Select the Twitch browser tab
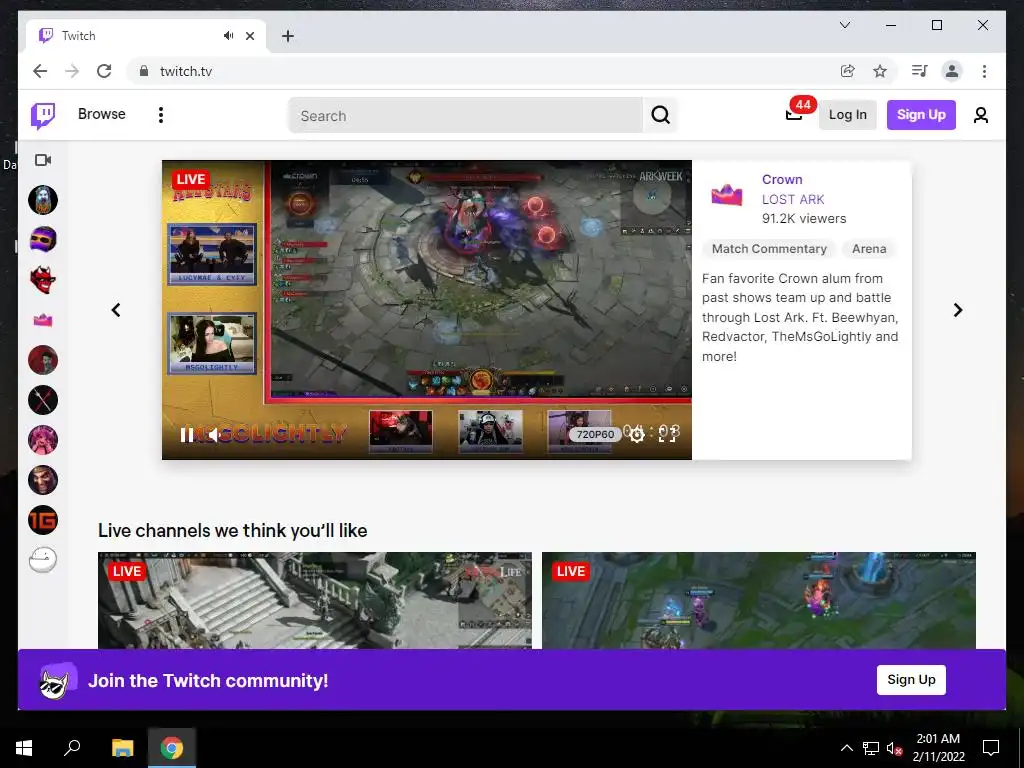Screen dimensions: 1024x768 pos(146,35)
